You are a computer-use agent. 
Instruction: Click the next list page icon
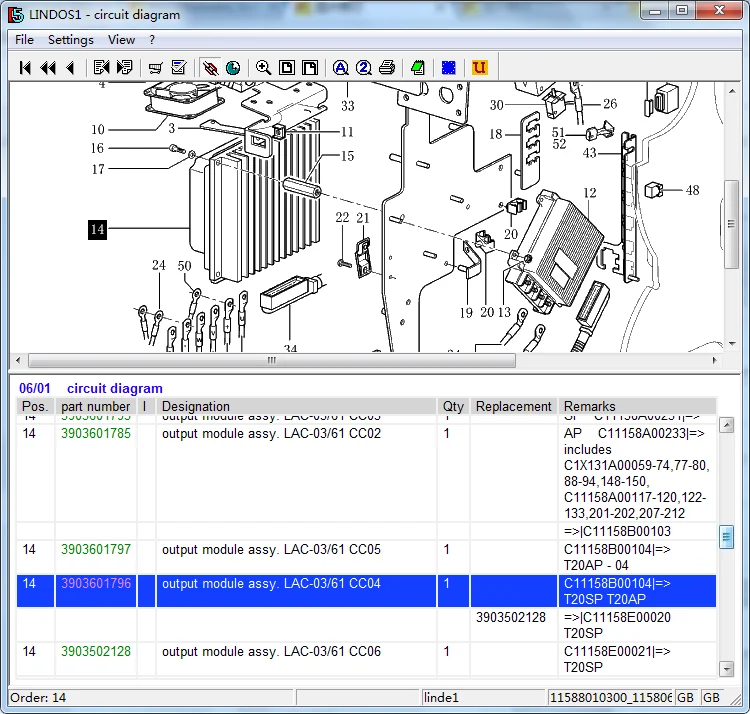tap(124, 67)
